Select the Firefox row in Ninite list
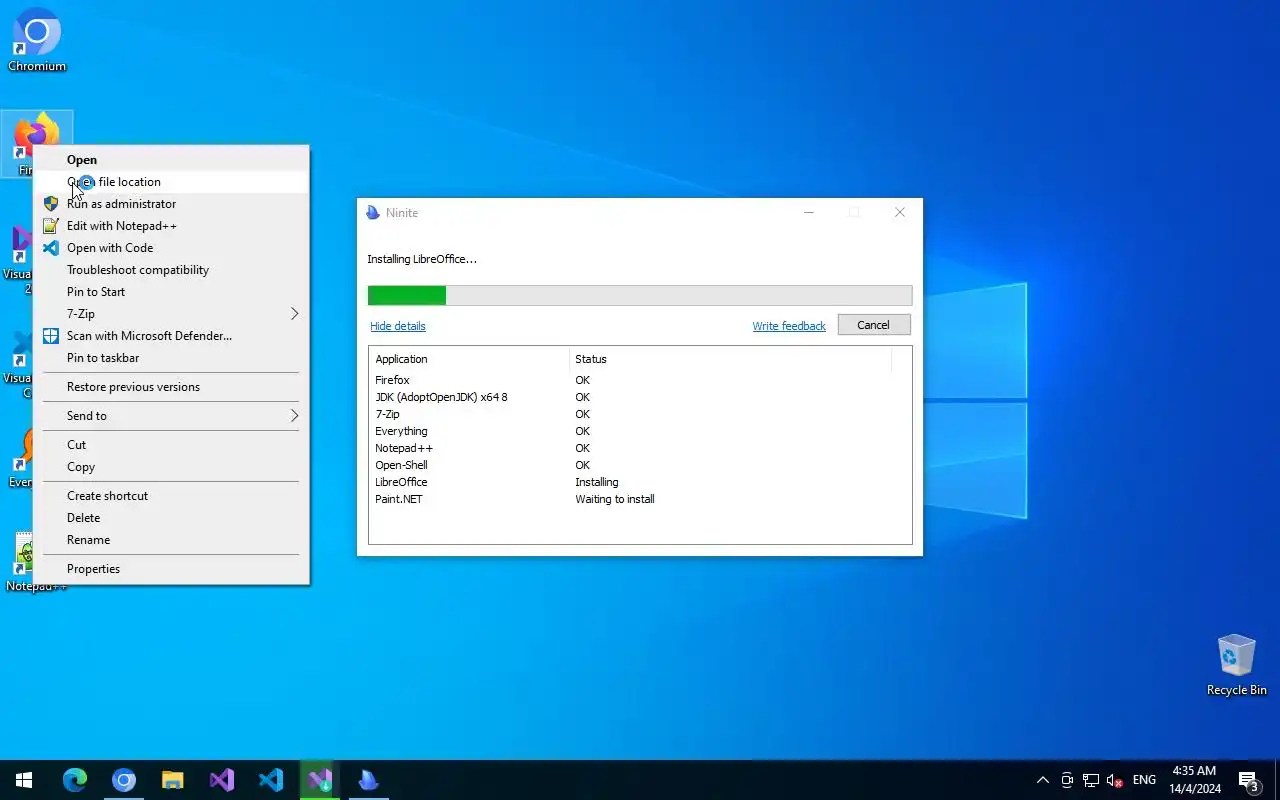 [x=640, y=380]
